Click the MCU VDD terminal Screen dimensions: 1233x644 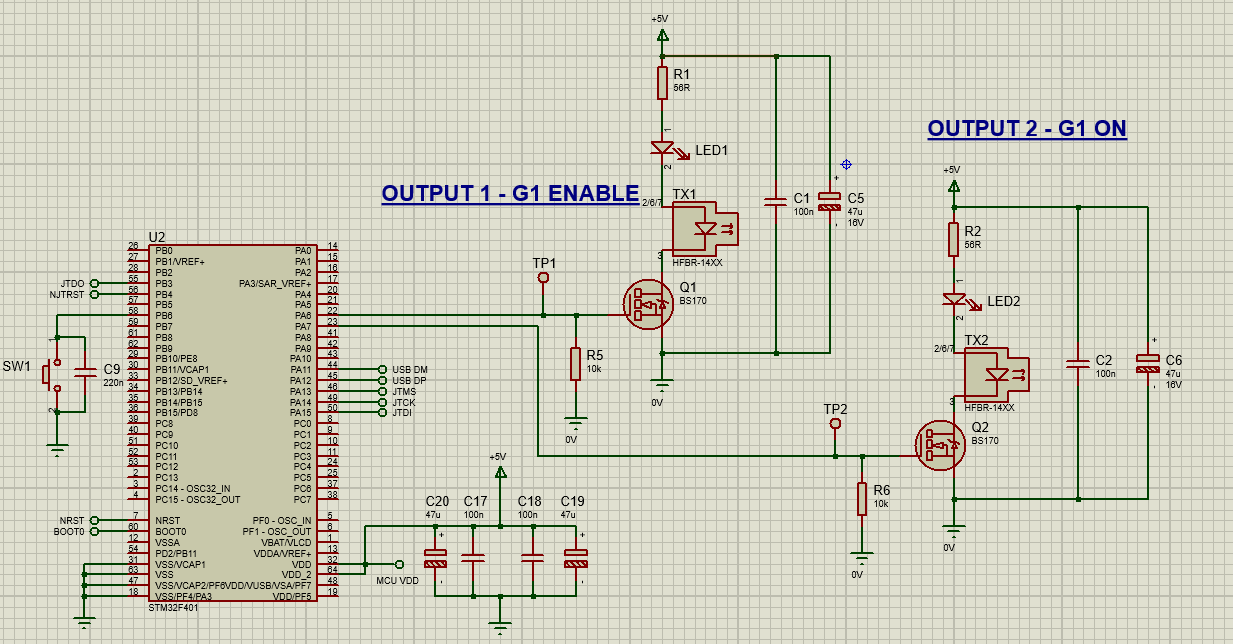(x=399, y=563)
